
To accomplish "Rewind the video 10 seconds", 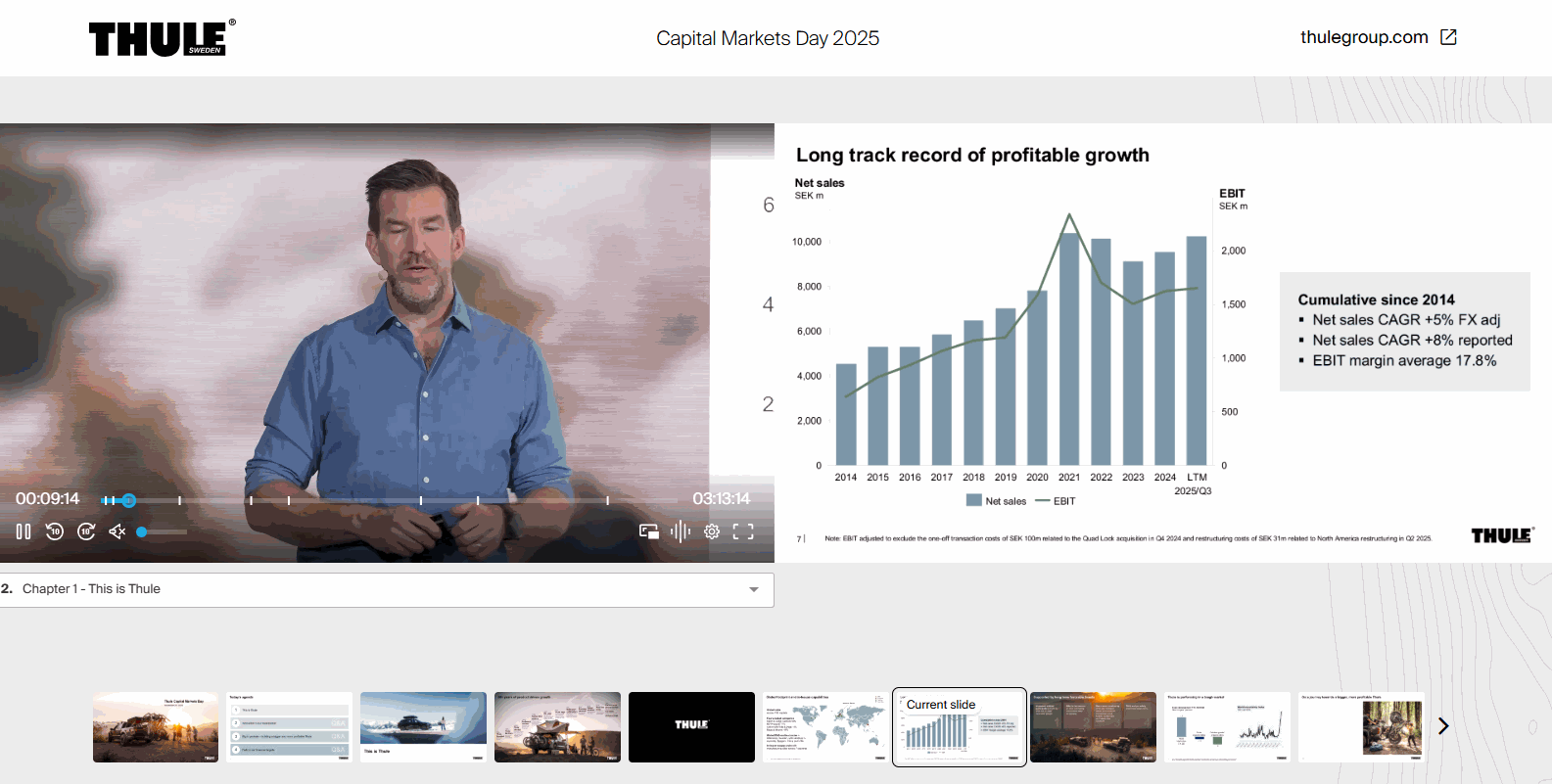I will pyautogui.click(x=55, y=531).
